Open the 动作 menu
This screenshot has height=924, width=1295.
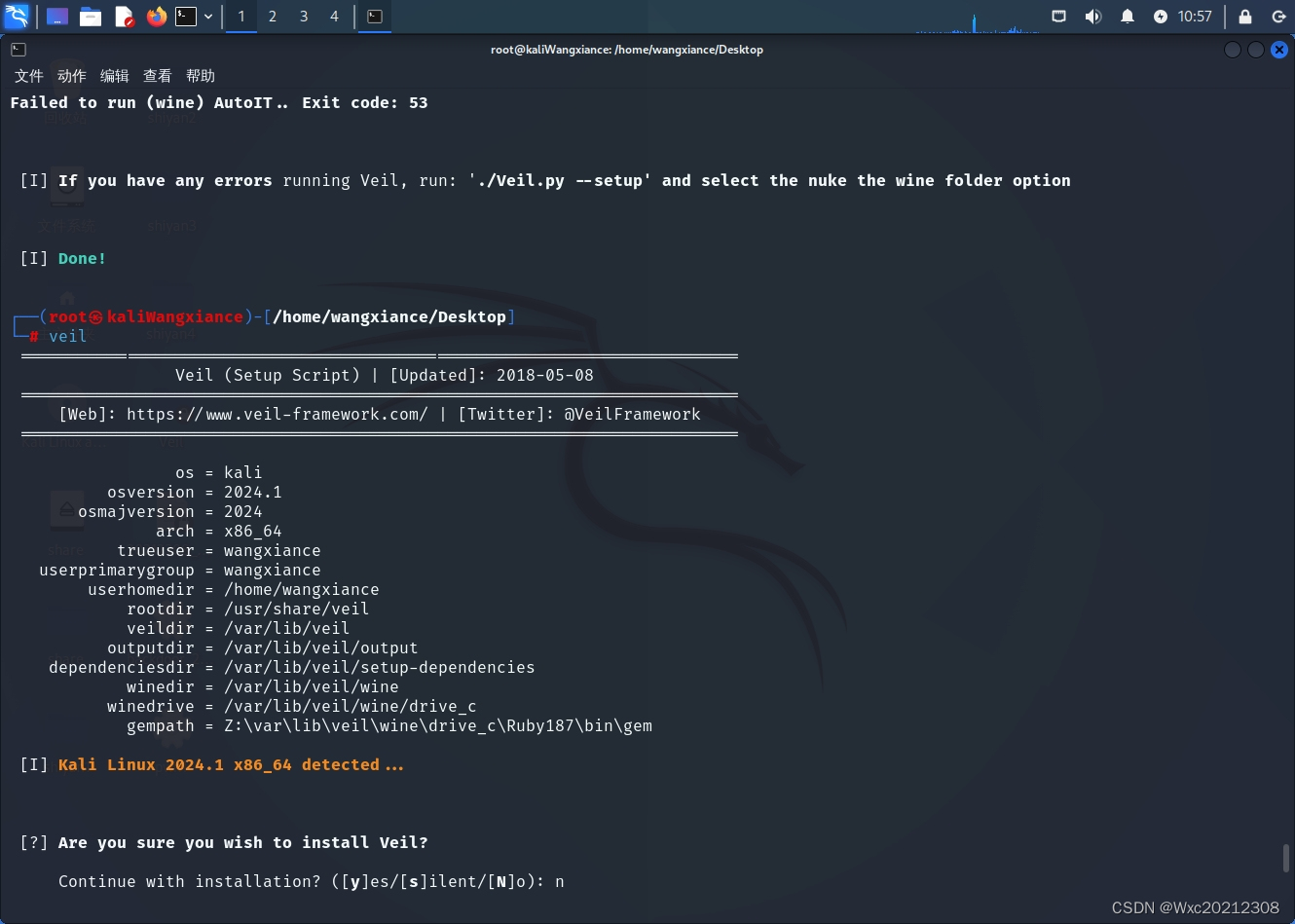click(x=72, y=76)
